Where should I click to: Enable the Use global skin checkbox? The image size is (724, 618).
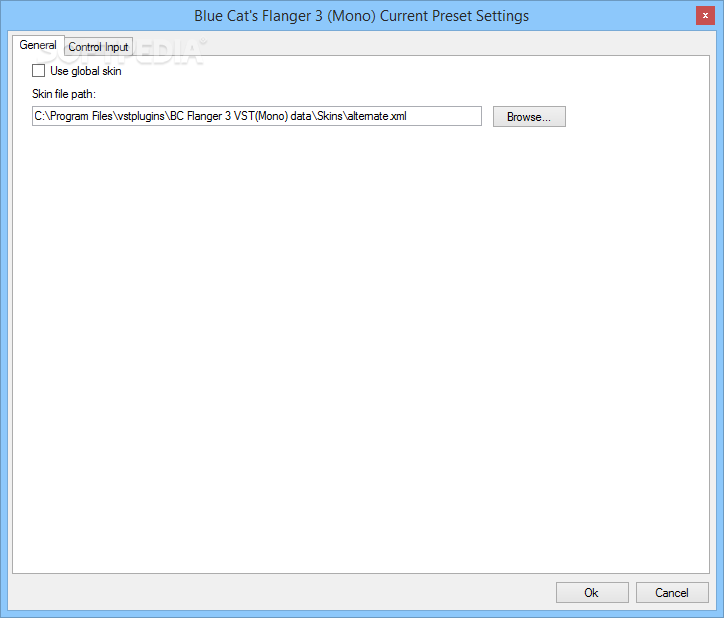tap(39, 71)
